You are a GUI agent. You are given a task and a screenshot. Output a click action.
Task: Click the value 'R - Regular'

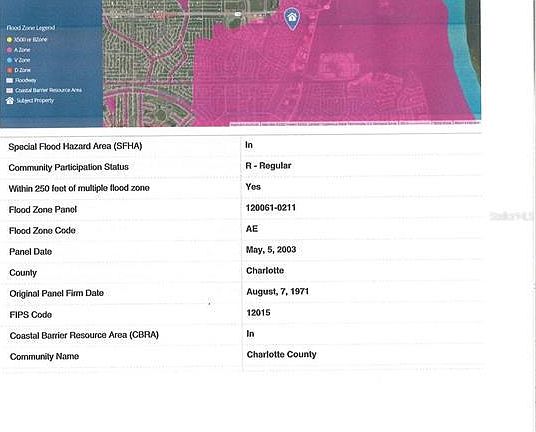[268, 166]
